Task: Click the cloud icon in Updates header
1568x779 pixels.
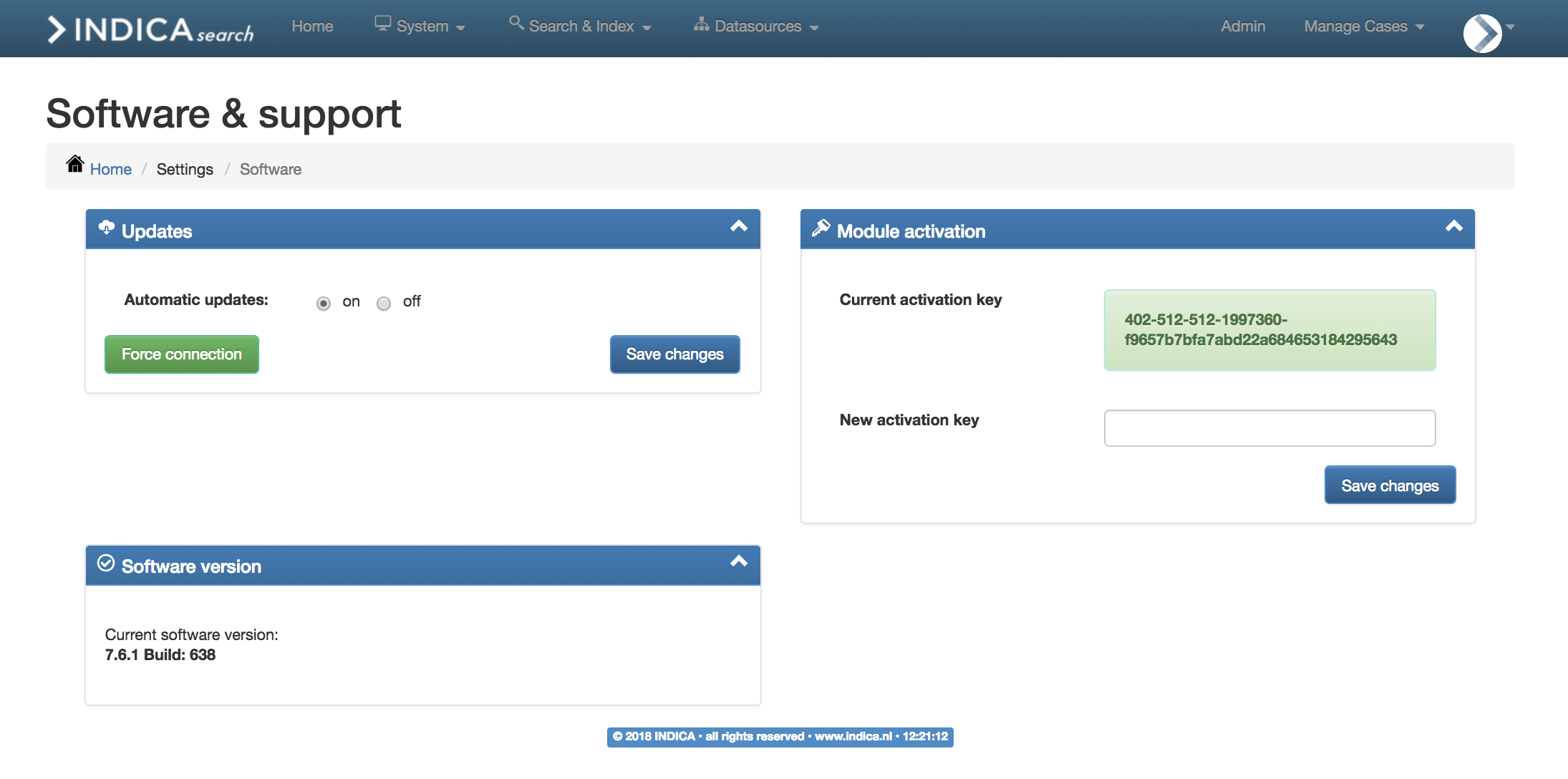Action: tap(107, 228)
